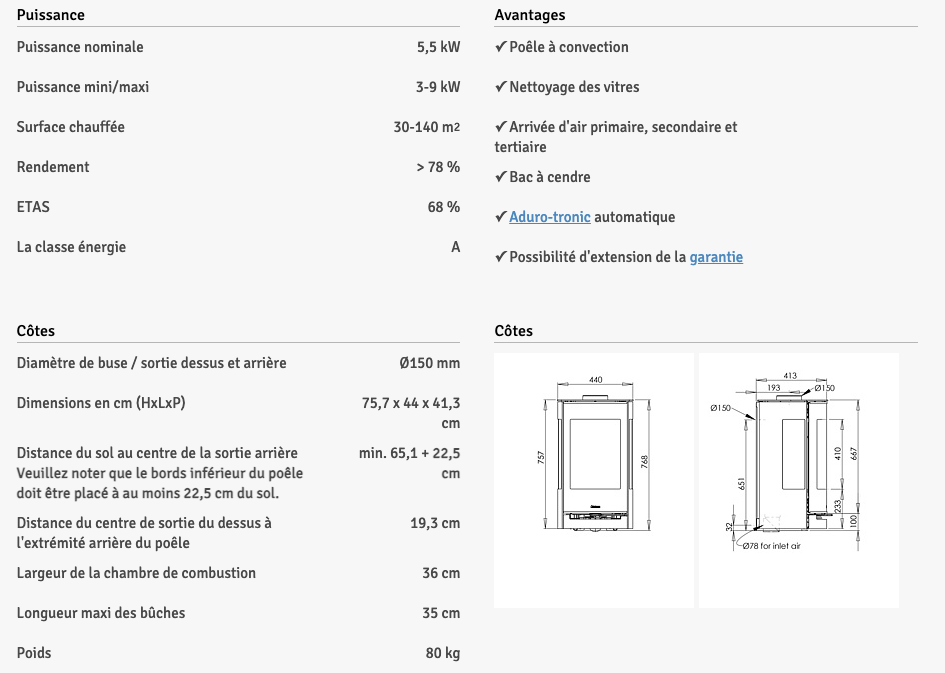The height and width of the screenshot is (673, 945).
Task: Open the Aduro-tronic link
Action: coord(550,217)
